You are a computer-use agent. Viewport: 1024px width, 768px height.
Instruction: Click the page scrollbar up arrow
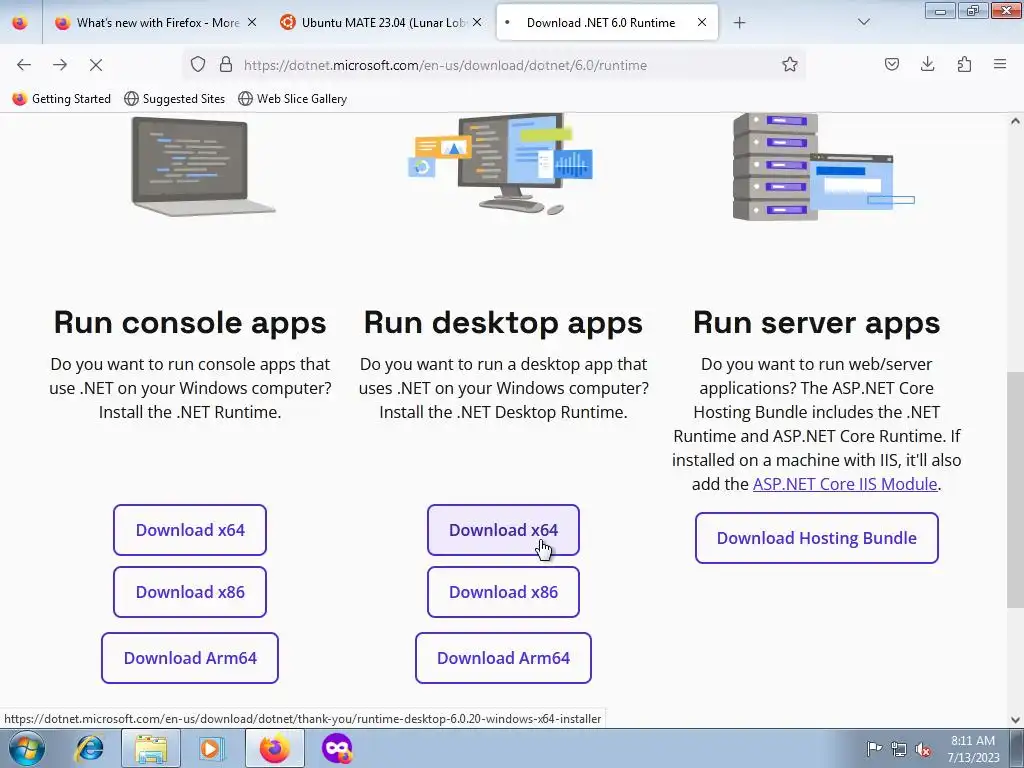[1015, 121]
